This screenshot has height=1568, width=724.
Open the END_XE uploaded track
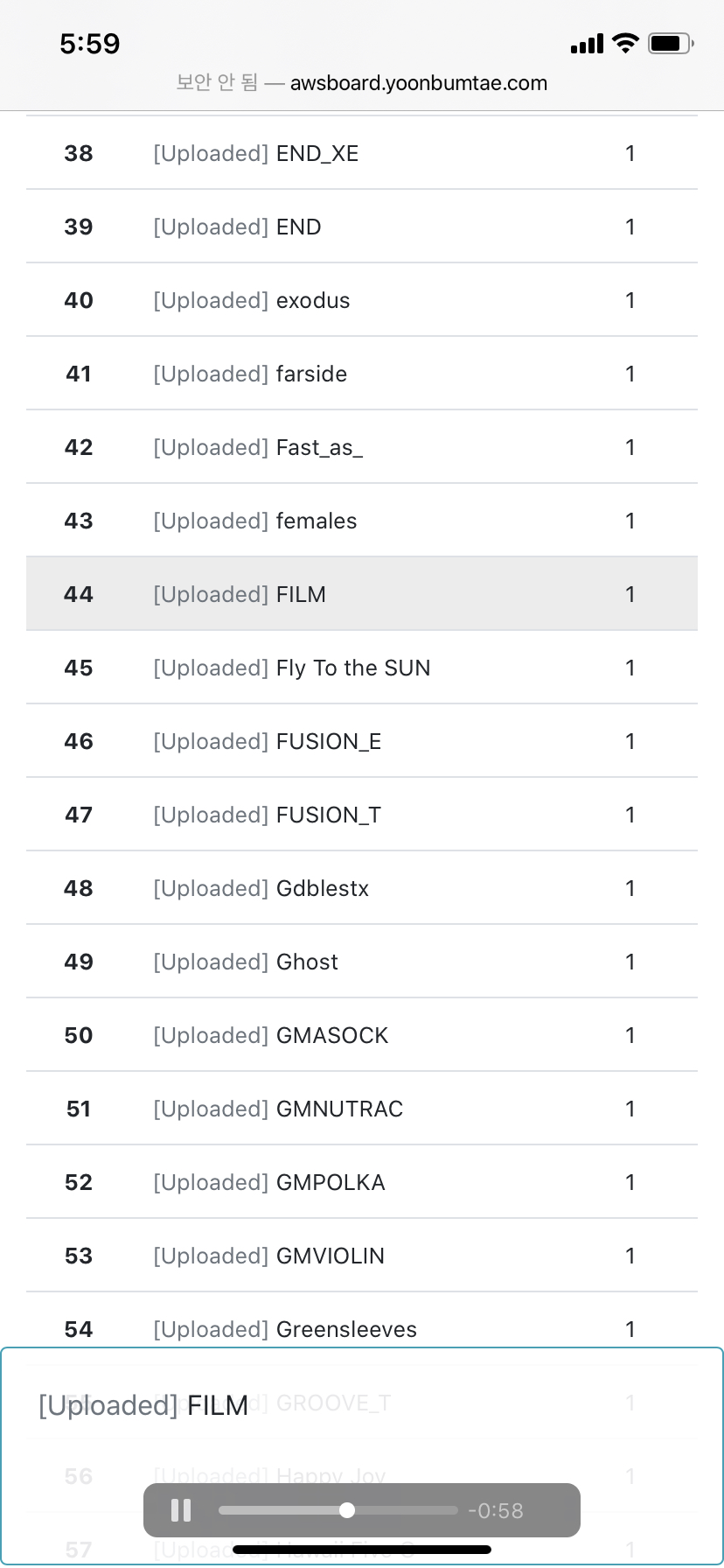tap(317, 154)
